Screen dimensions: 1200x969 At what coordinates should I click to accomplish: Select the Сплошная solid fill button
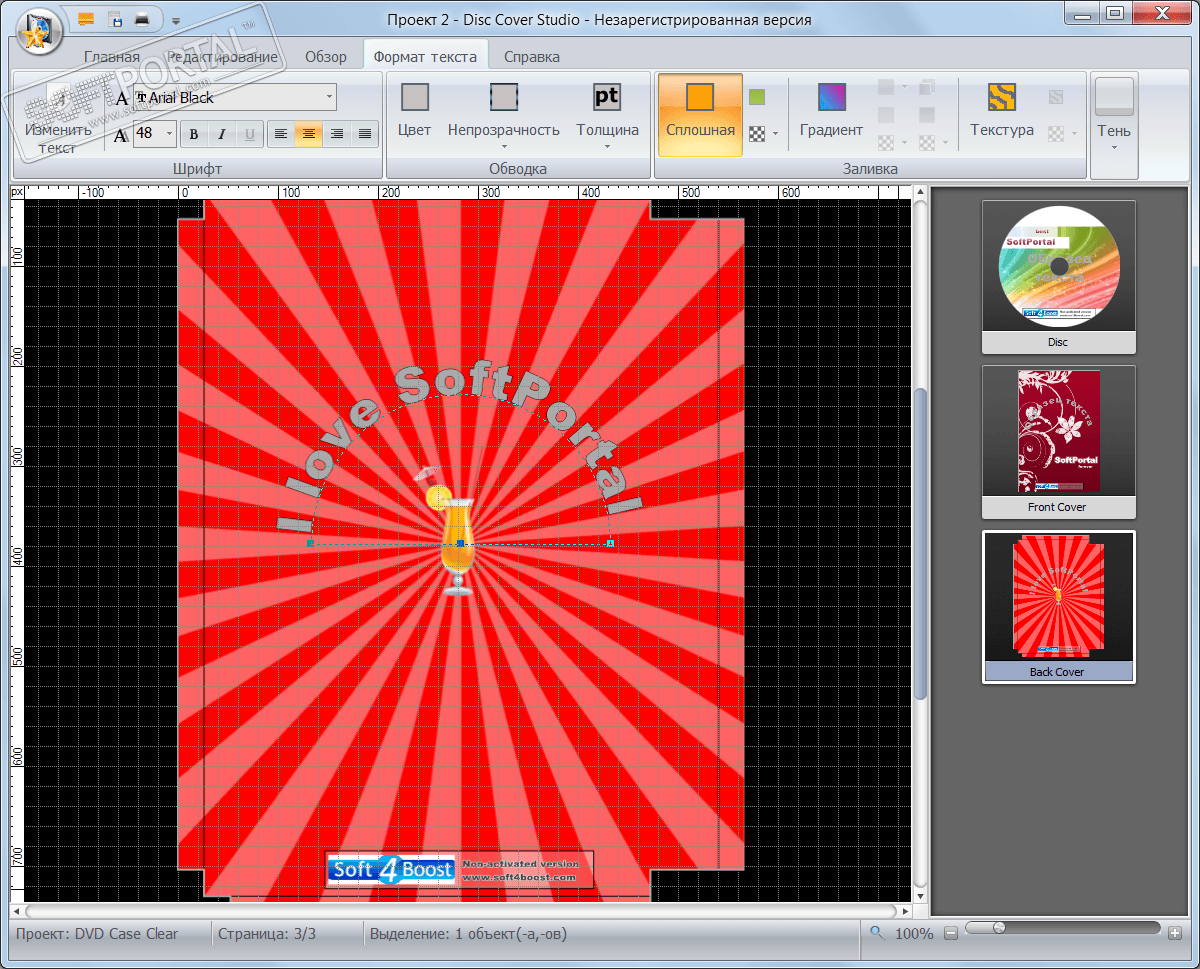700,114
